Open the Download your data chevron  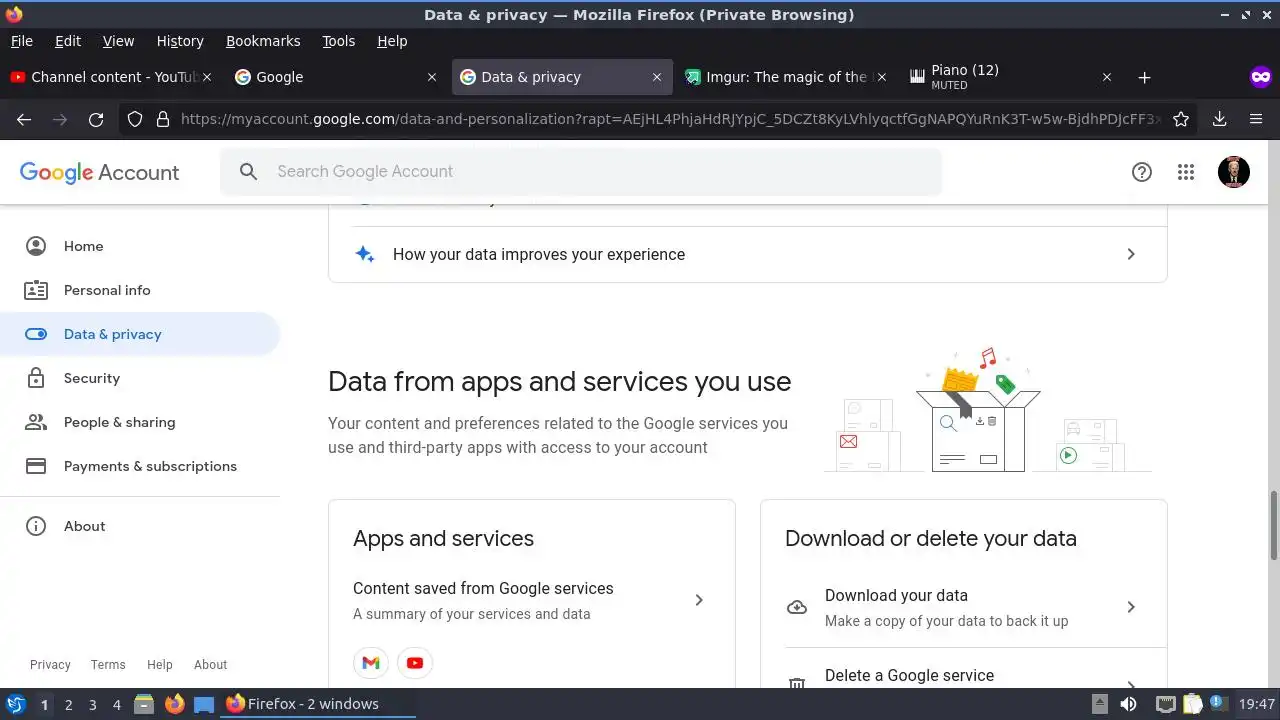(x=1131, y=607)
